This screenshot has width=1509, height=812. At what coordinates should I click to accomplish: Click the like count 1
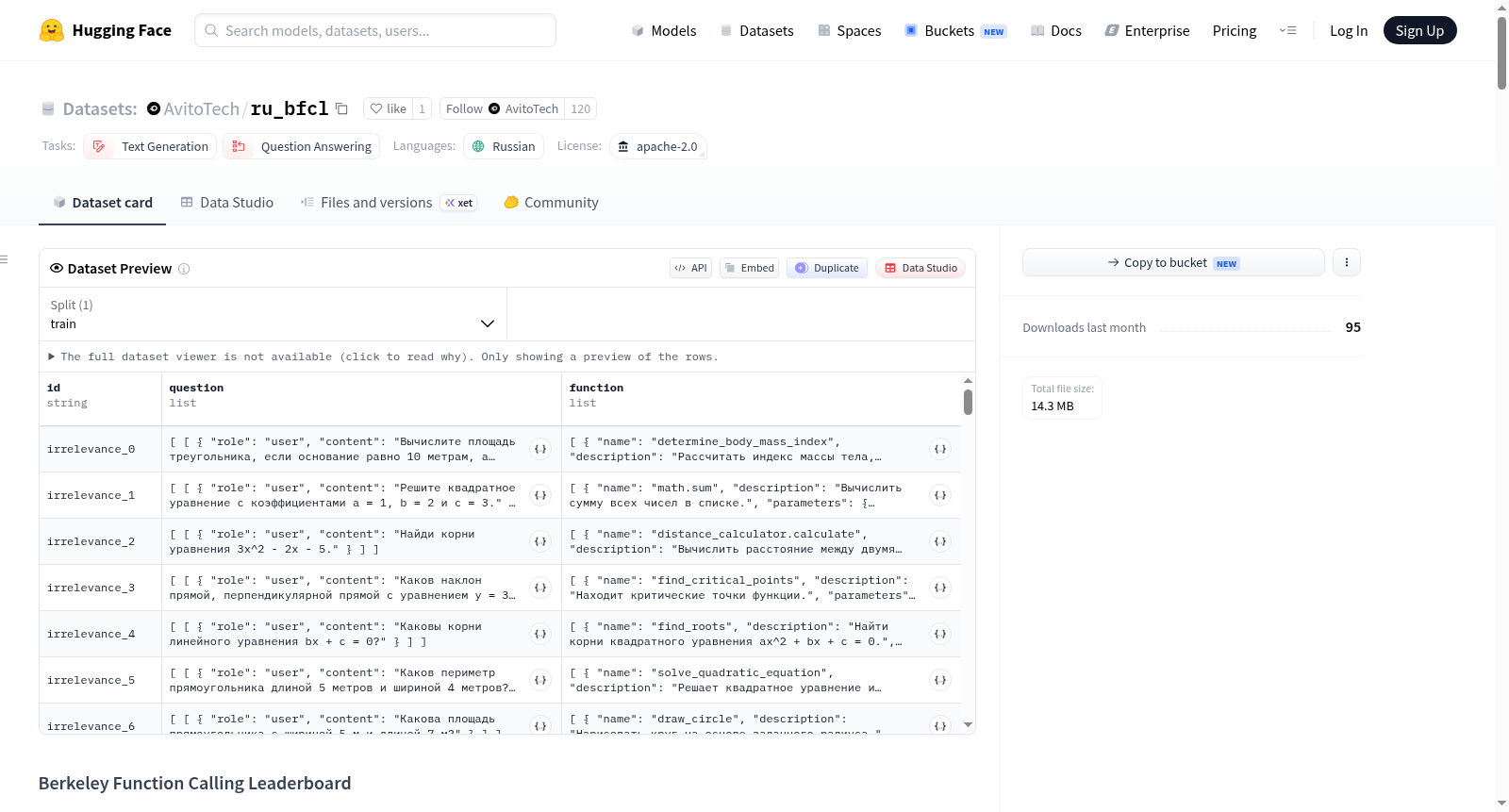point(422,108)
